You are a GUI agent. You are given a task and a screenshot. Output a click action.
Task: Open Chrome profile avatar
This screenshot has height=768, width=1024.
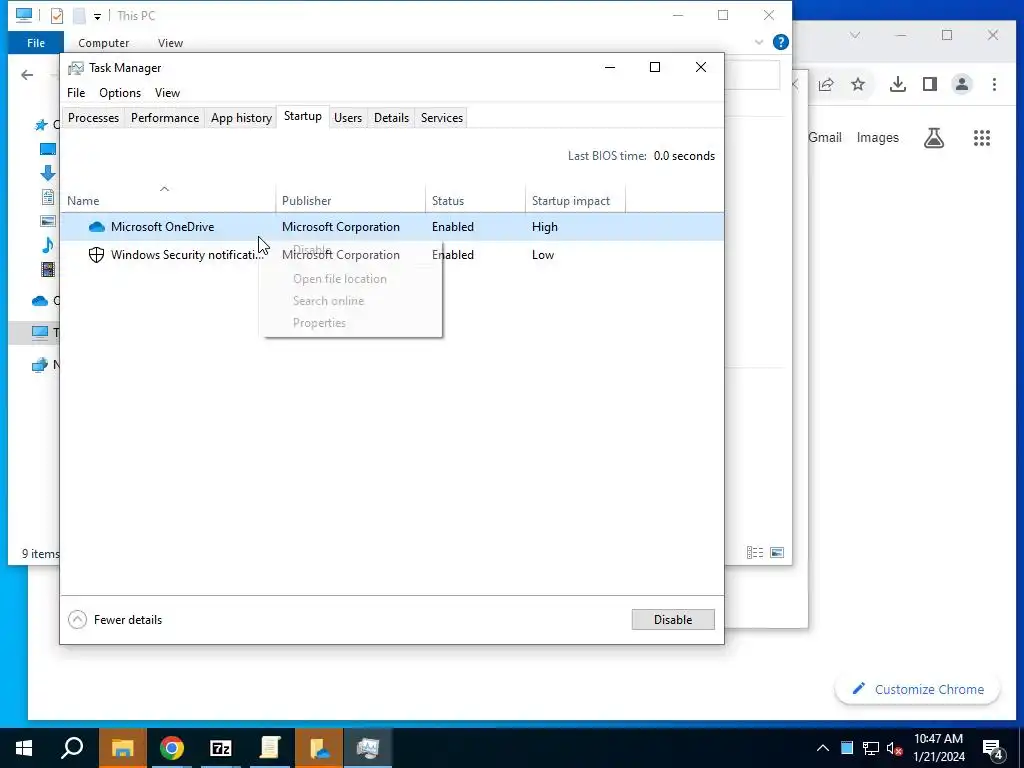962,84
